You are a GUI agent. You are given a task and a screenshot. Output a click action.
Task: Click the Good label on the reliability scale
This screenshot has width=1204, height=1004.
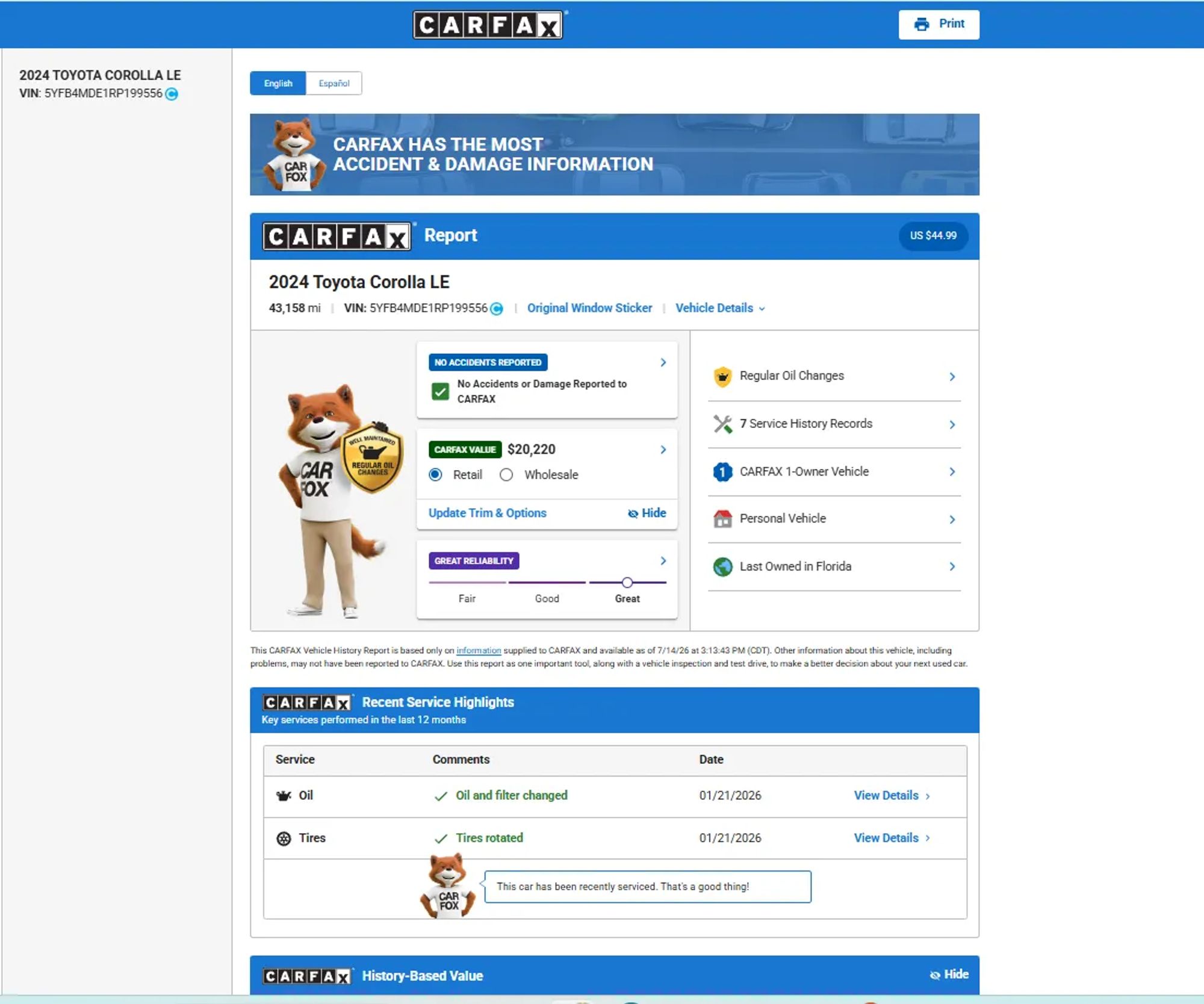(547, 599)
